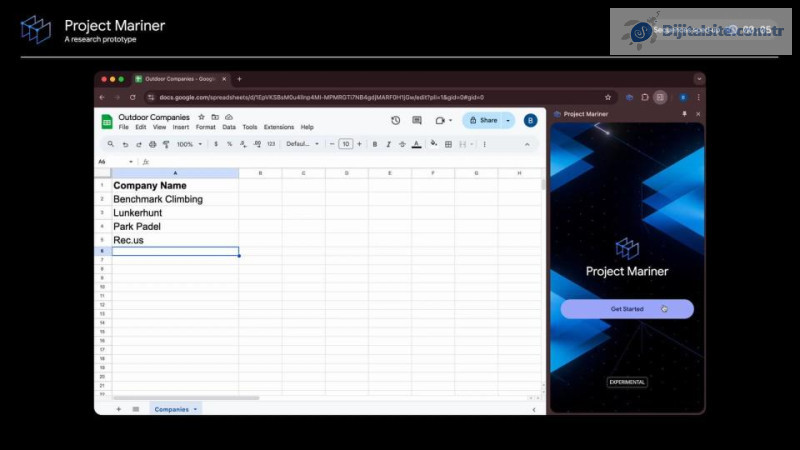Open the Insert menu
Image resolution: width=800 pixels, height=450 pixels.
(181, 127)
